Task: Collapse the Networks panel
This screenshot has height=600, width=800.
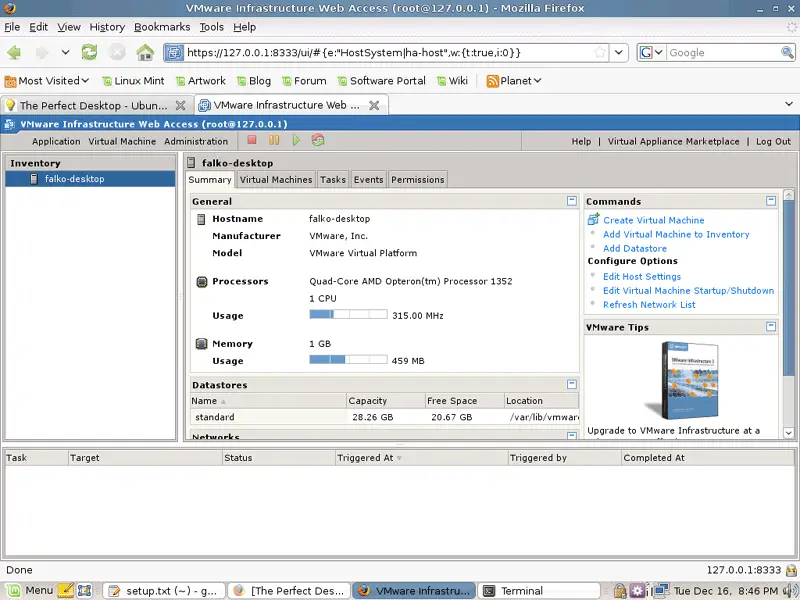Action: point(571,436)
